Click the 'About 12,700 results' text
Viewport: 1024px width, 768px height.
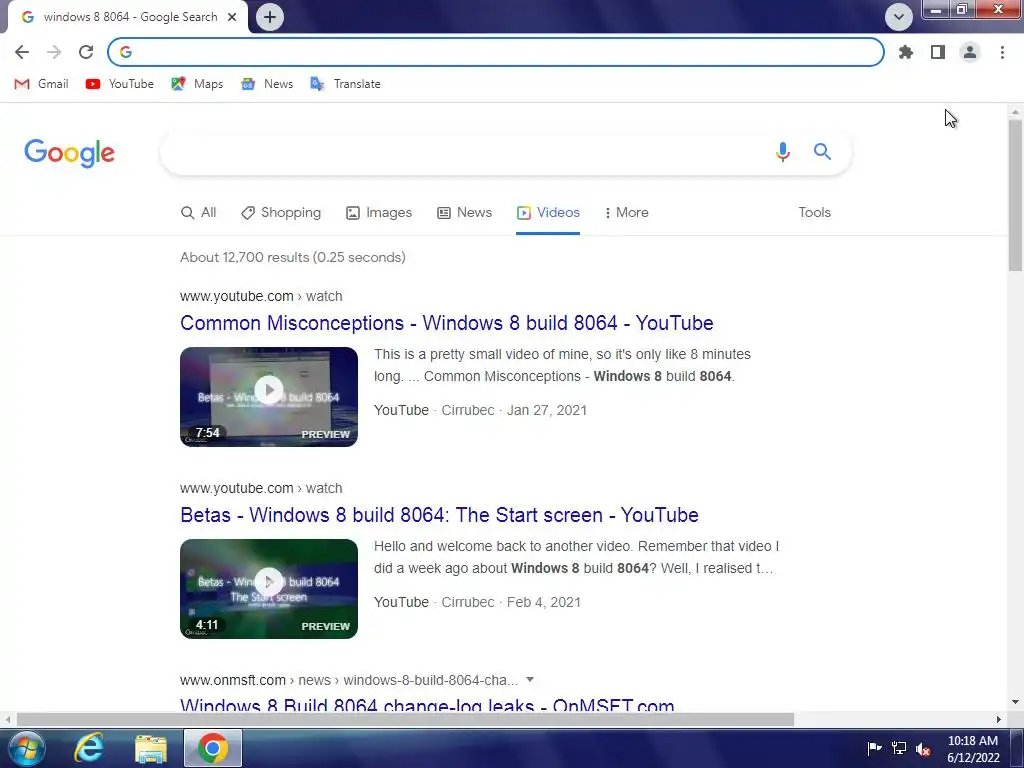(293, 257)
